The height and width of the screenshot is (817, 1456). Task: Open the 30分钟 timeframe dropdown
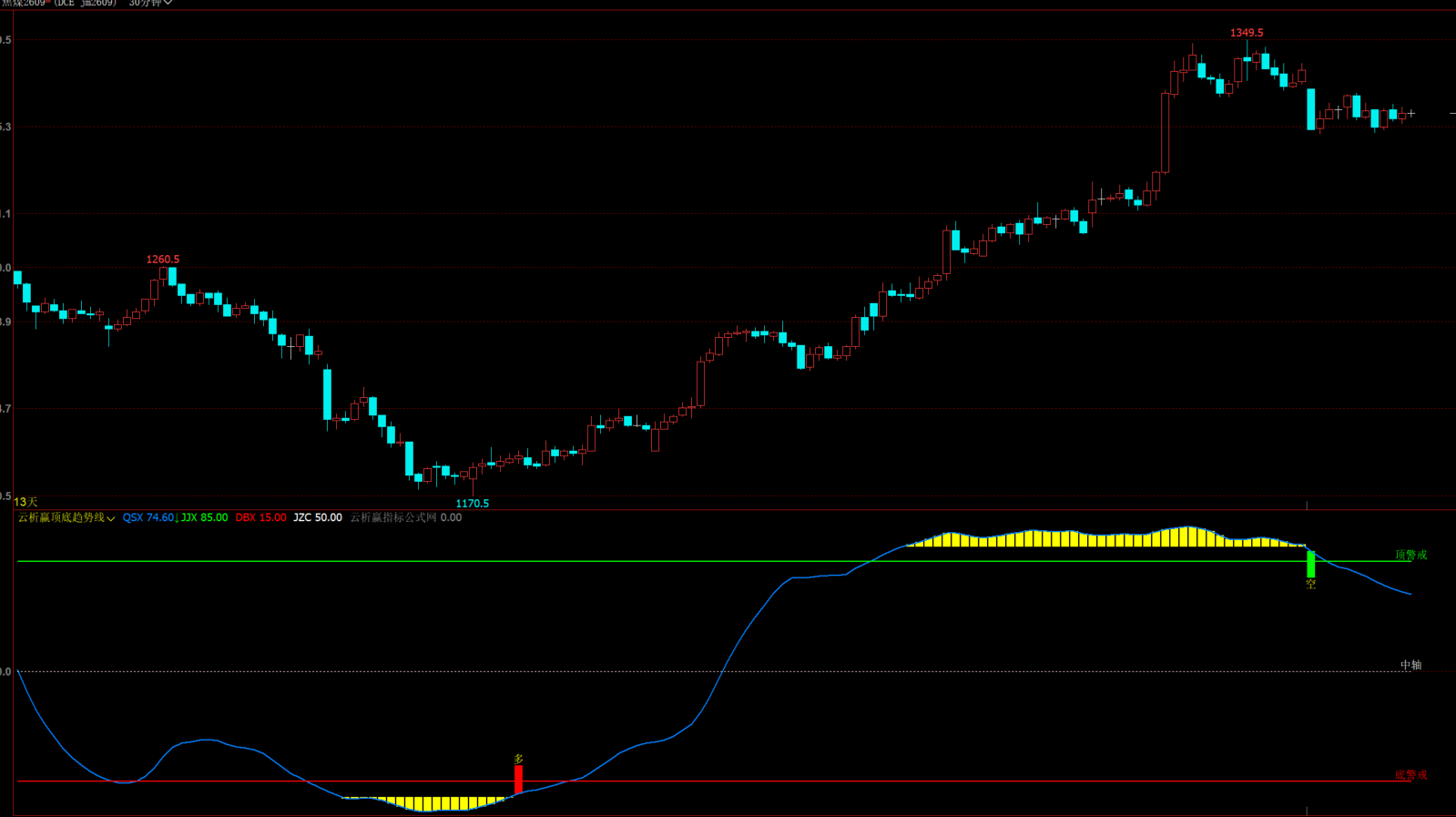150,4
